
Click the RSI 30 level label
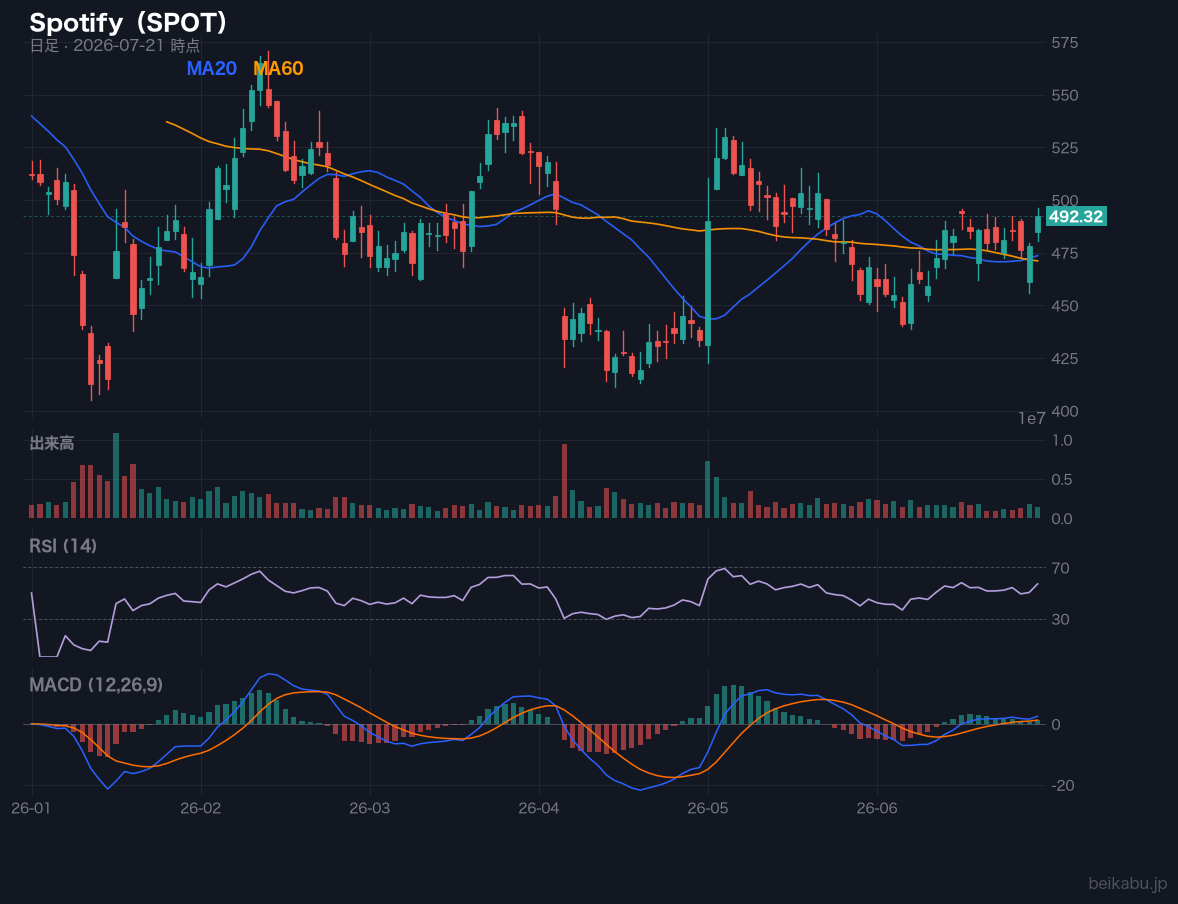point(1060,619)
